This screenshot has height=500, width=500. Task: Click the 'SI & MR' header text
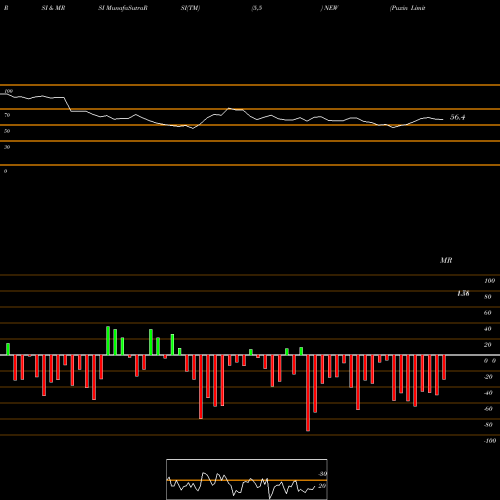coord(53,8)
